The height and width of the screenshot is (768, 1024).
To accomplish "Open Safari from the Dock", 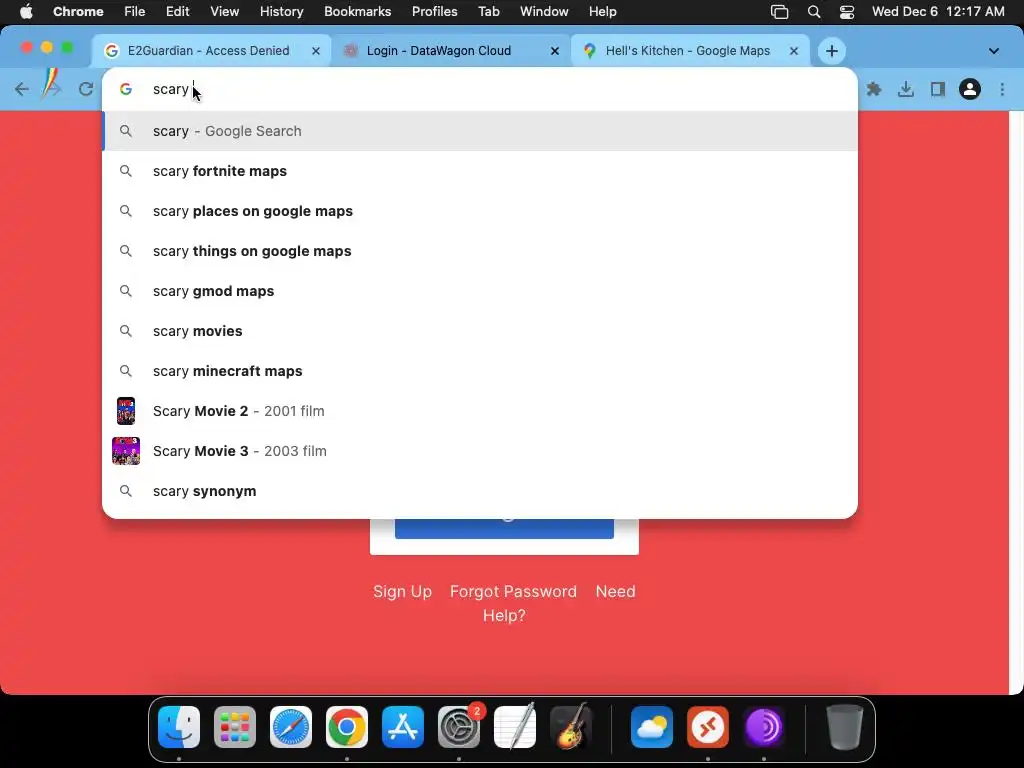I will pos(291,727).
